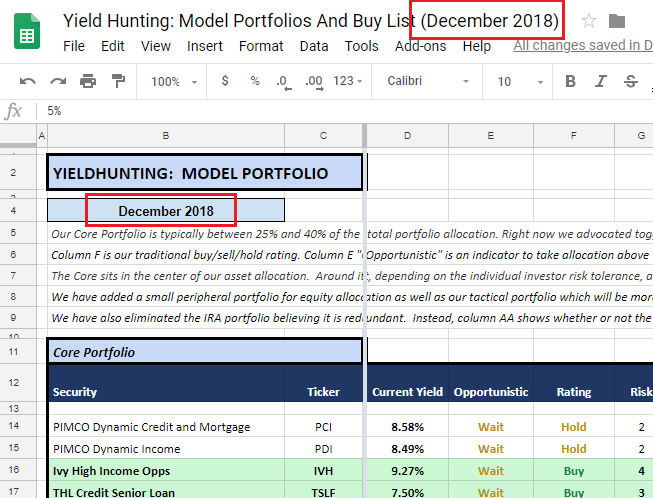Image resolution: width=653 pixels, height=498 pixels.
Task: Open the View menu
Action: click(155, 46)
